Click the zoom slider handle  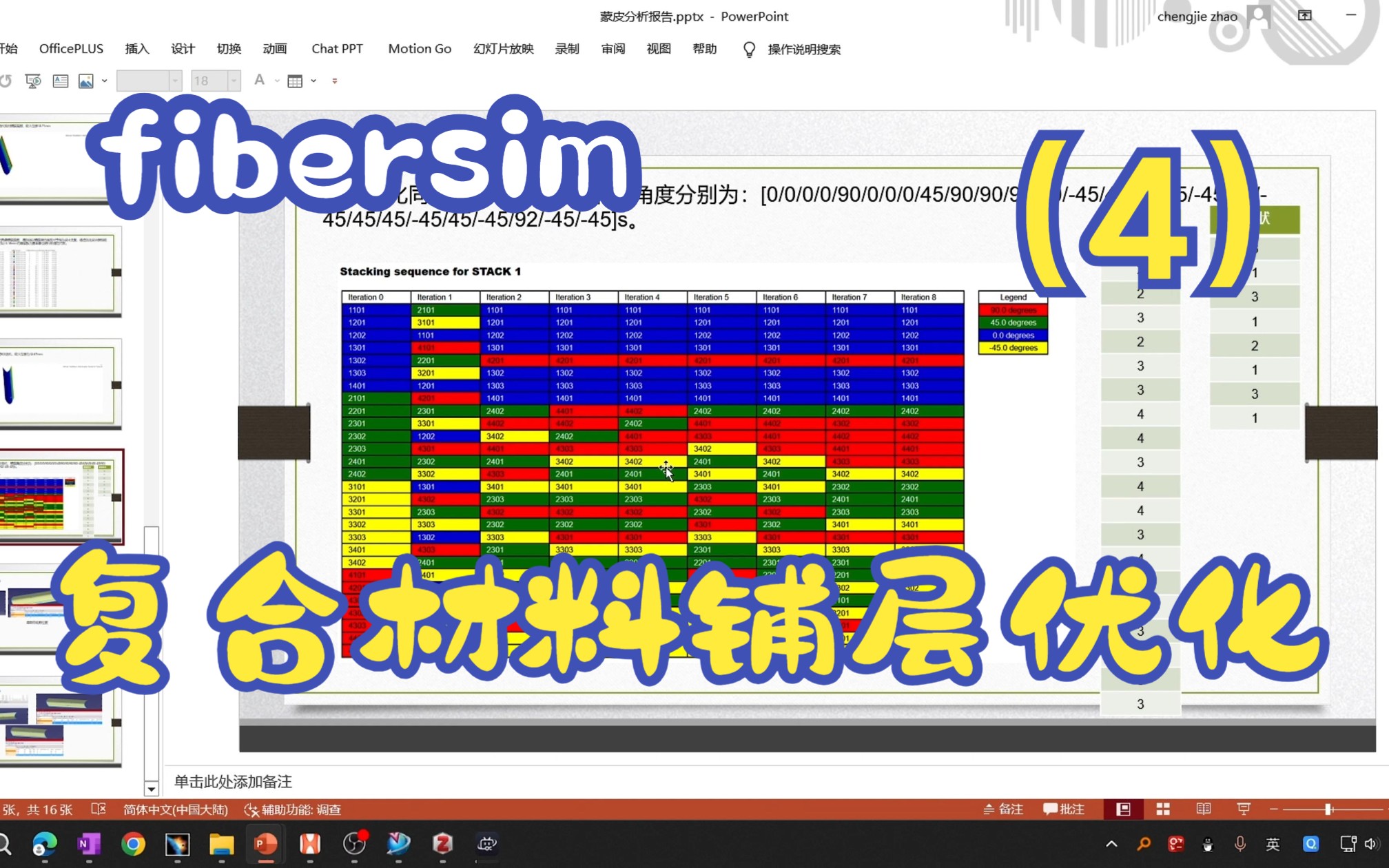pyautogui.click(x=1328, y=809)
